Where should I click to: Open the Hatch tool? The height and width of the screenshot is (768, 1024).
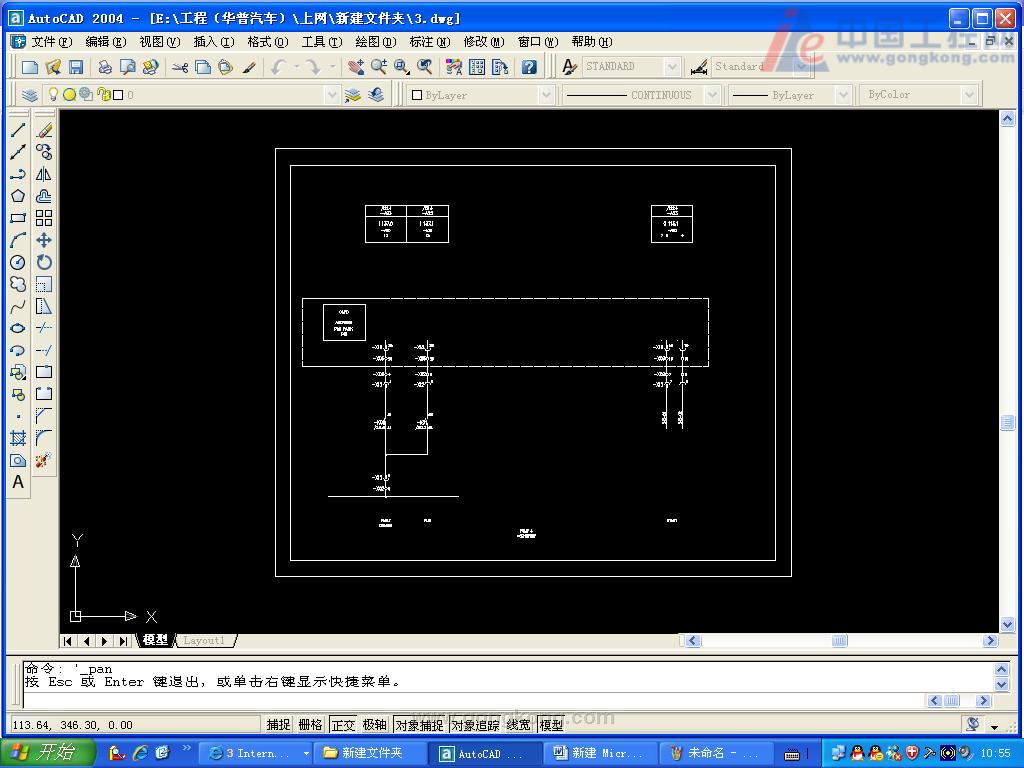tap(18, 438)
